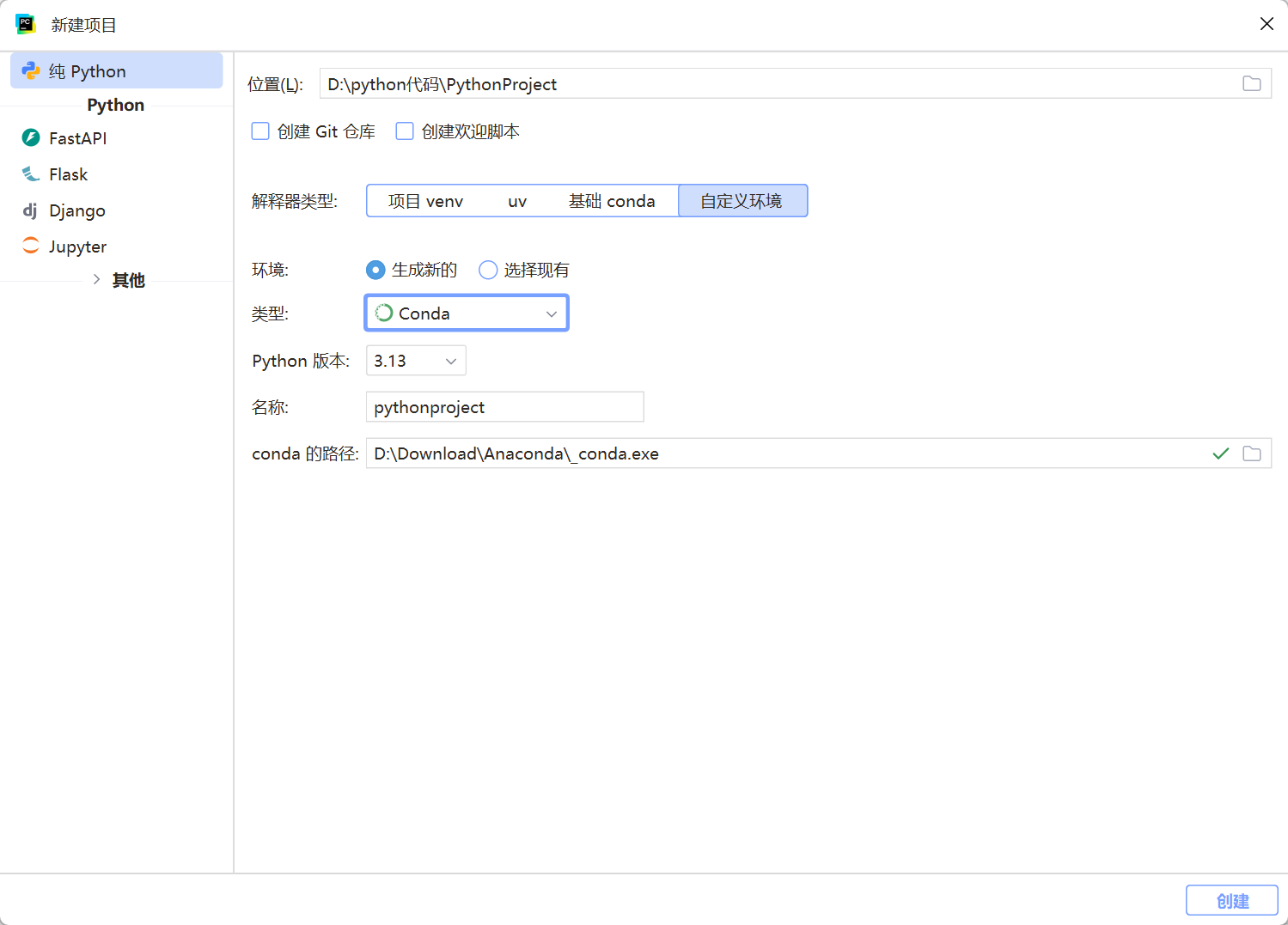The height and width of the screenshot is (925, 1288).
Task: Open the 类型 Conda dropdown
Action: click(x=467, y=313)
